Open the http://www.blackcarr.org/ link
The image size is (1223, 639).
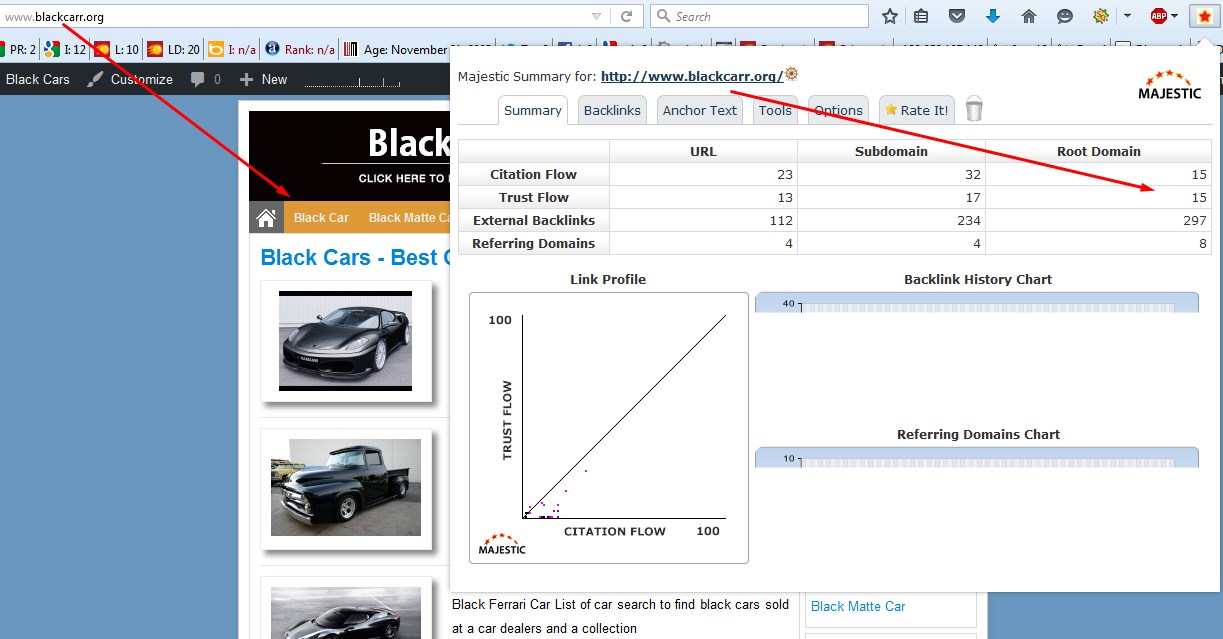692,76
